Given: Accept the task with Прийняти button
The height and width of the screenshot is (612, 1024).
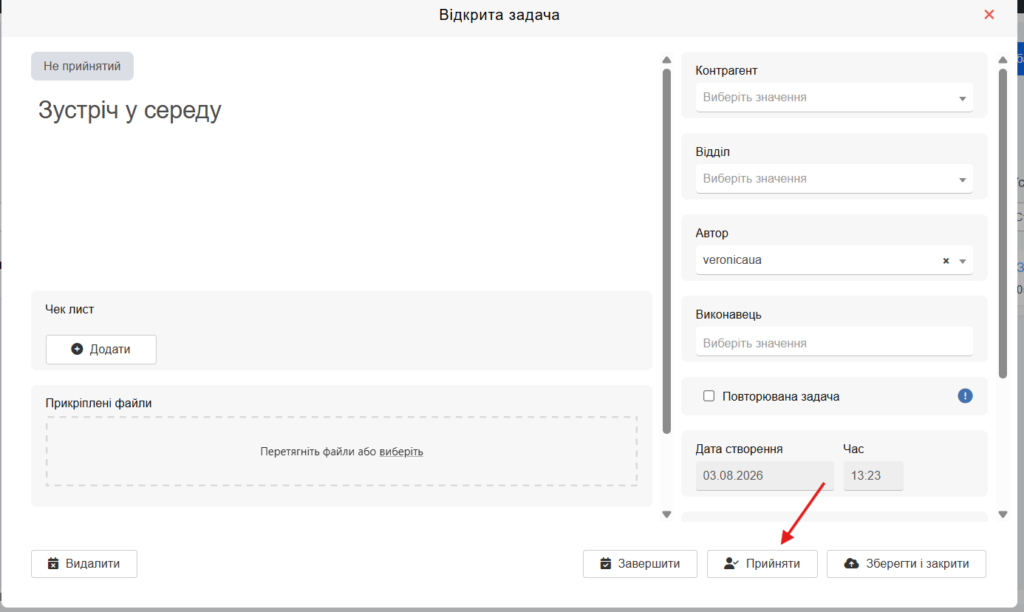Looking at the screenshot, I should click(x=762, y=564).
